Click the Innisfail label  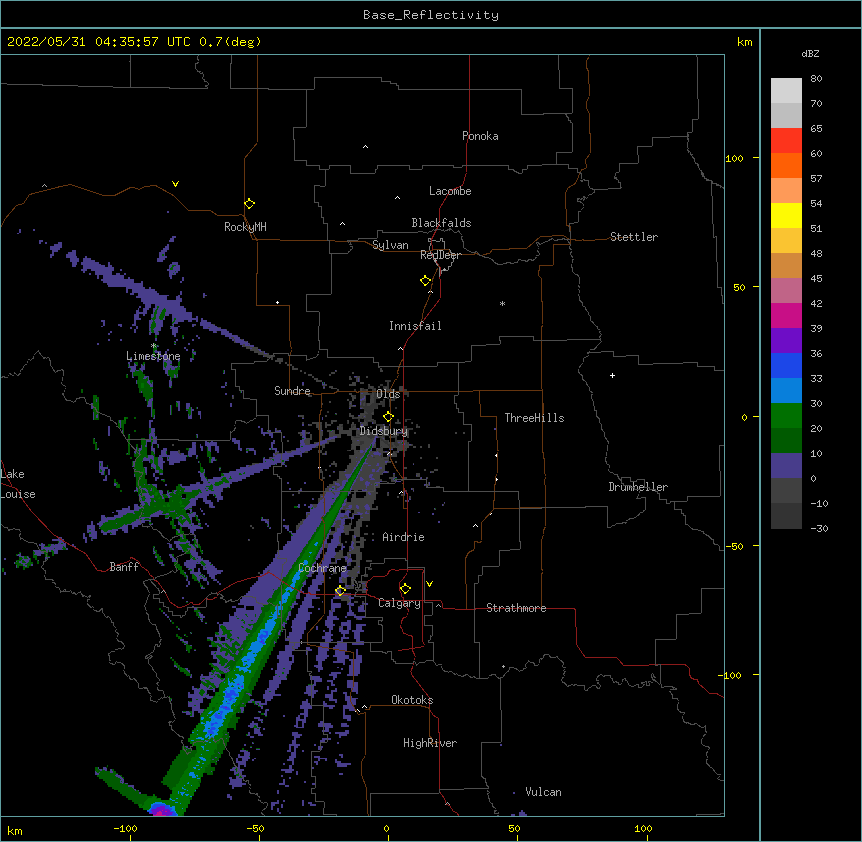415,326
